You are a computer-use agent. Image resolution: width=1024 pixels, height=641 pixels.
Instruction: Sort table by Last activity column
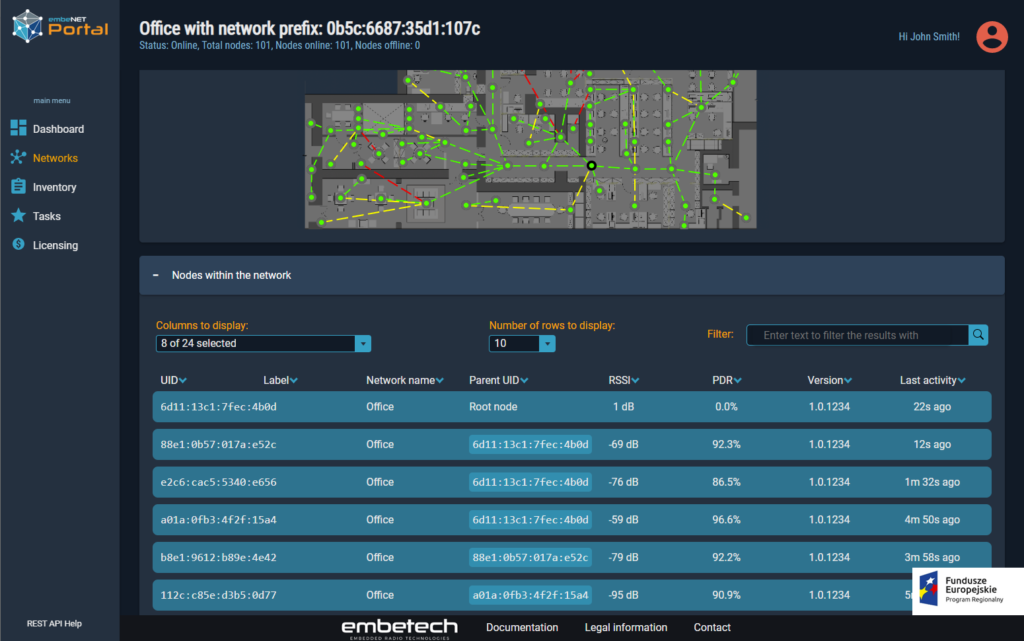[964, 381]
